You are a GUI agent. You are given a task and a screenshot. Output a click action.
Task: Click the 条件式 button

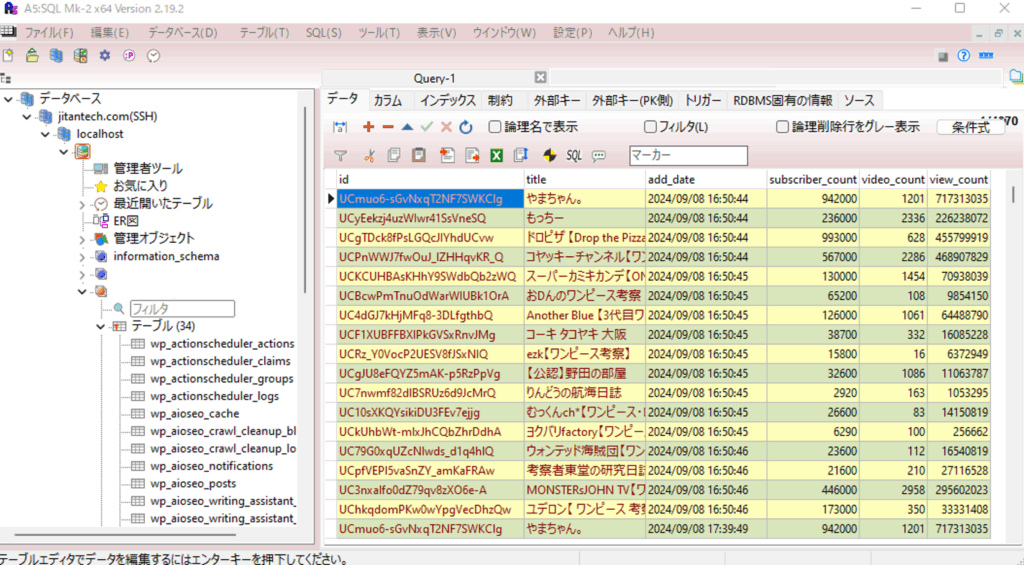pos(970,127)
